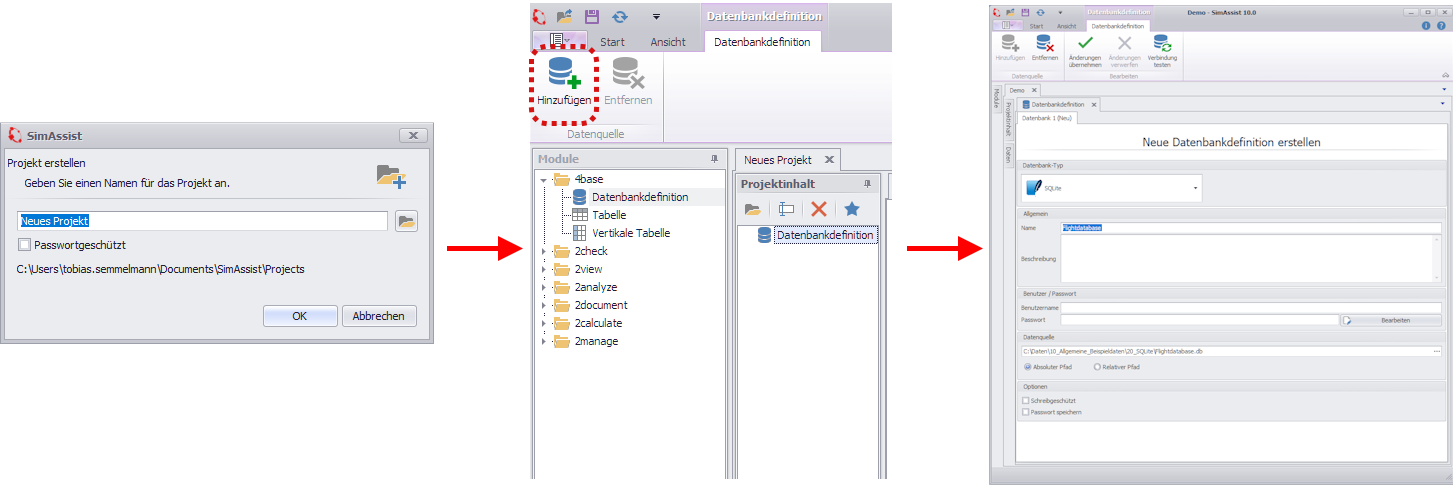The height and width of the screenshot is (487, 1453).
Task: Click browse folder button beside project name field
Action: pos(406,222)
